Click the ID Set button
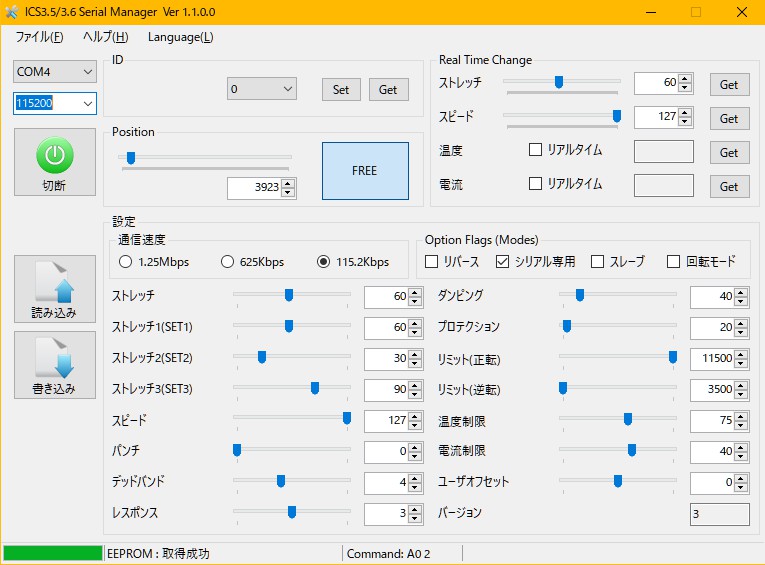Image resolution: width=765 pixels, height=565 pixels. point(341,90)
